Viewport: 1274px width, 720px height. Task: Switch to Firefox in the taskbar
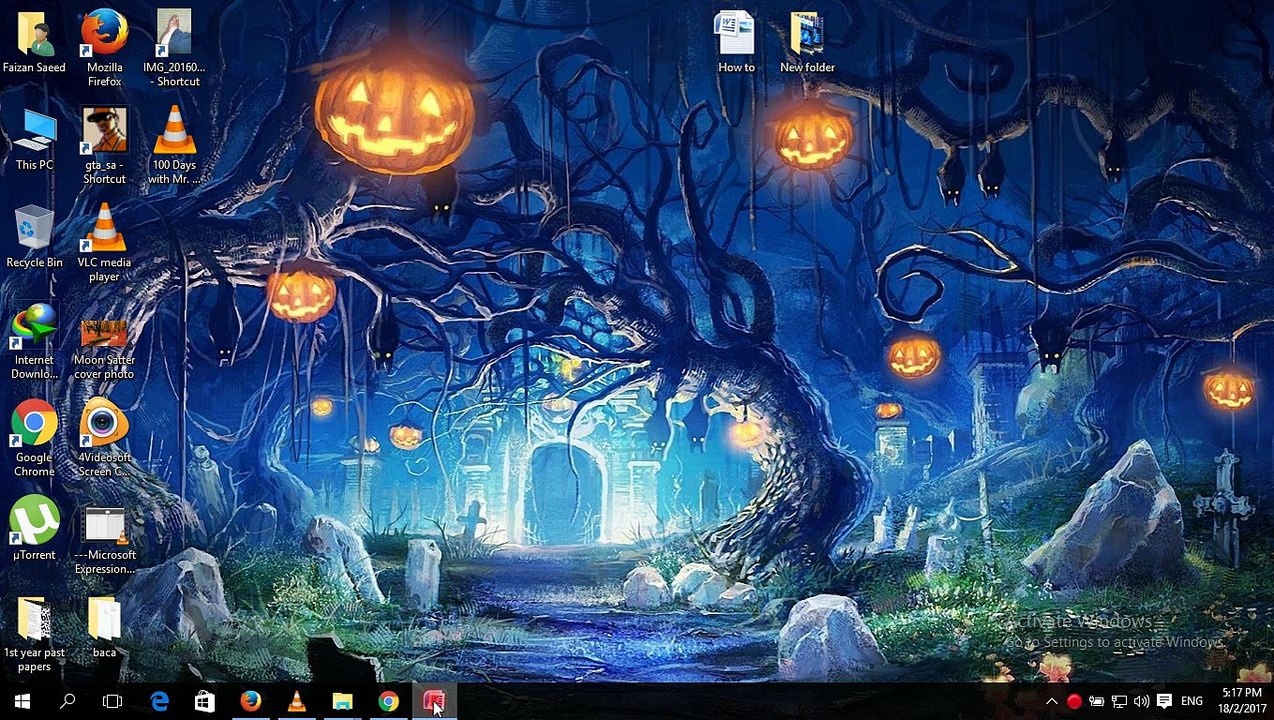(x=250, y=702)
